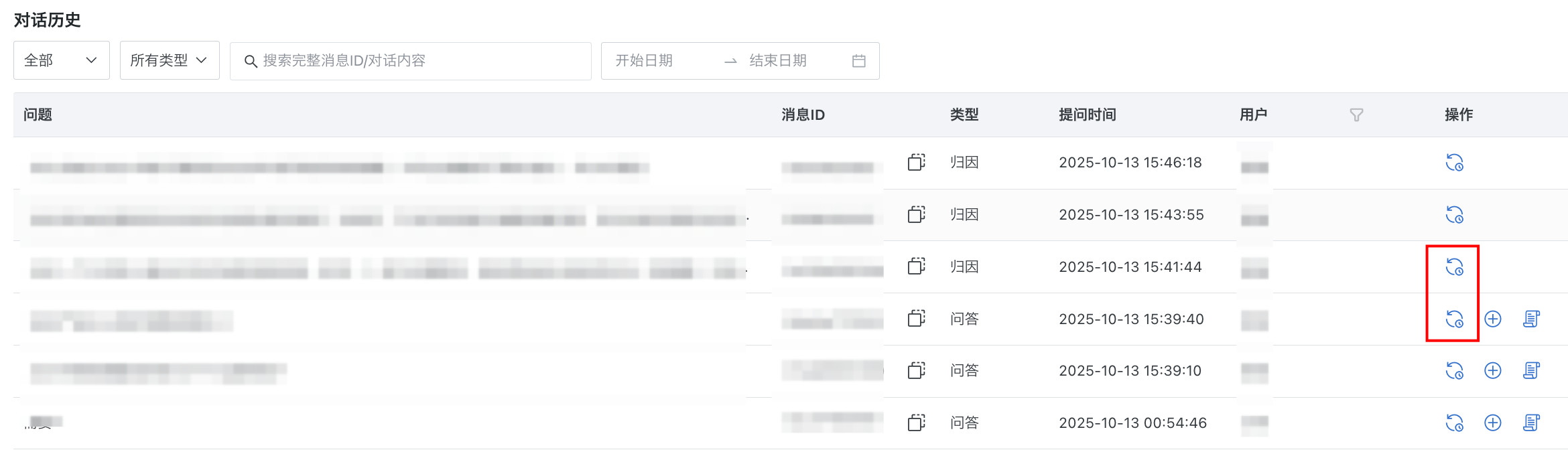1568x454 pixels.
Task: Click the search magnifier icon
Action: click(251, 62)
